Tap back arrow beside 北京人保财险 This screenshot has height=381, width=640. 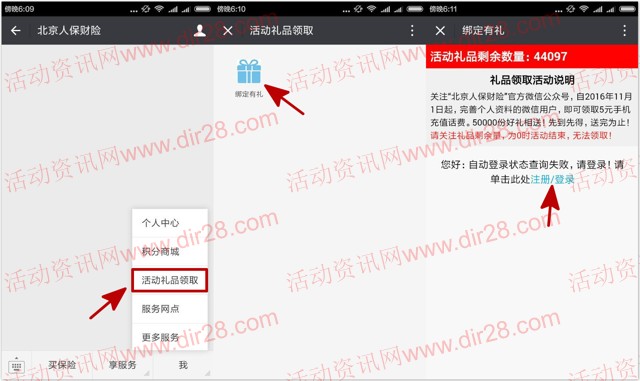[16, 30]
